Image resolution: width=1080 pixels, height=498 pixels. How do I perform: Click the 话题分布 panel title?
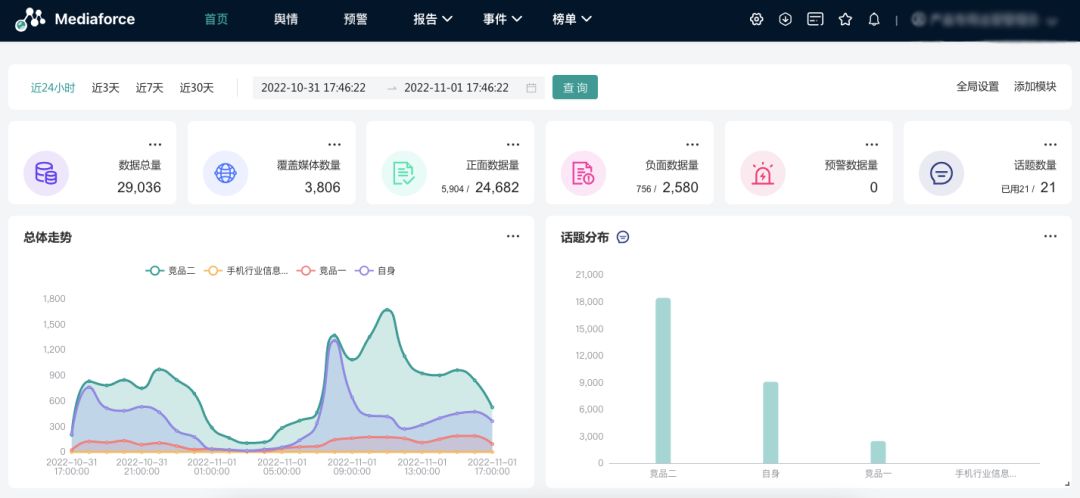tap(585, 237)
